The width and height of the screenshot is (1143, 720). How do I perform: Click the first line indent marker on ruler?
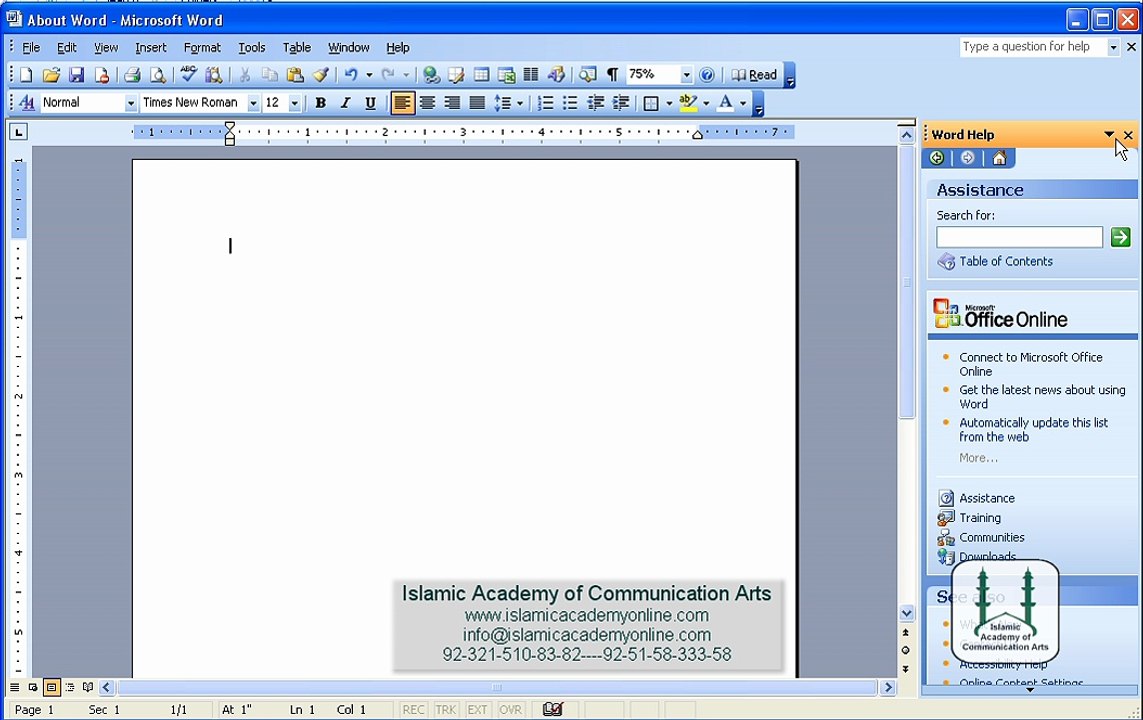pyautogui.click(x=230, y=127)
